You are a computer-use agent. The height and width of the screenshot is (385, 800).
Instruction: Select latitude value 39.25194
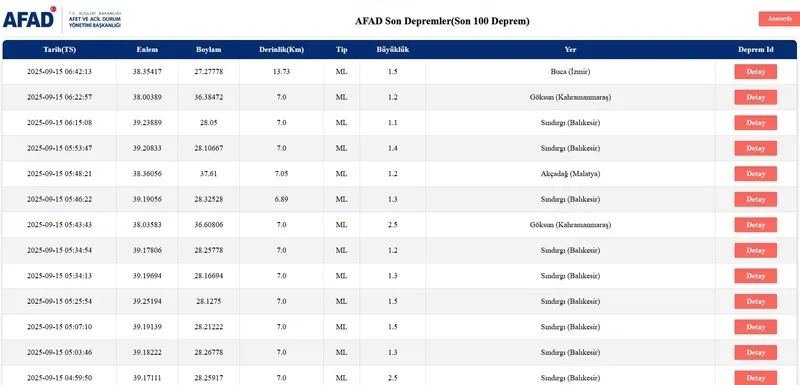pos(147,301)
